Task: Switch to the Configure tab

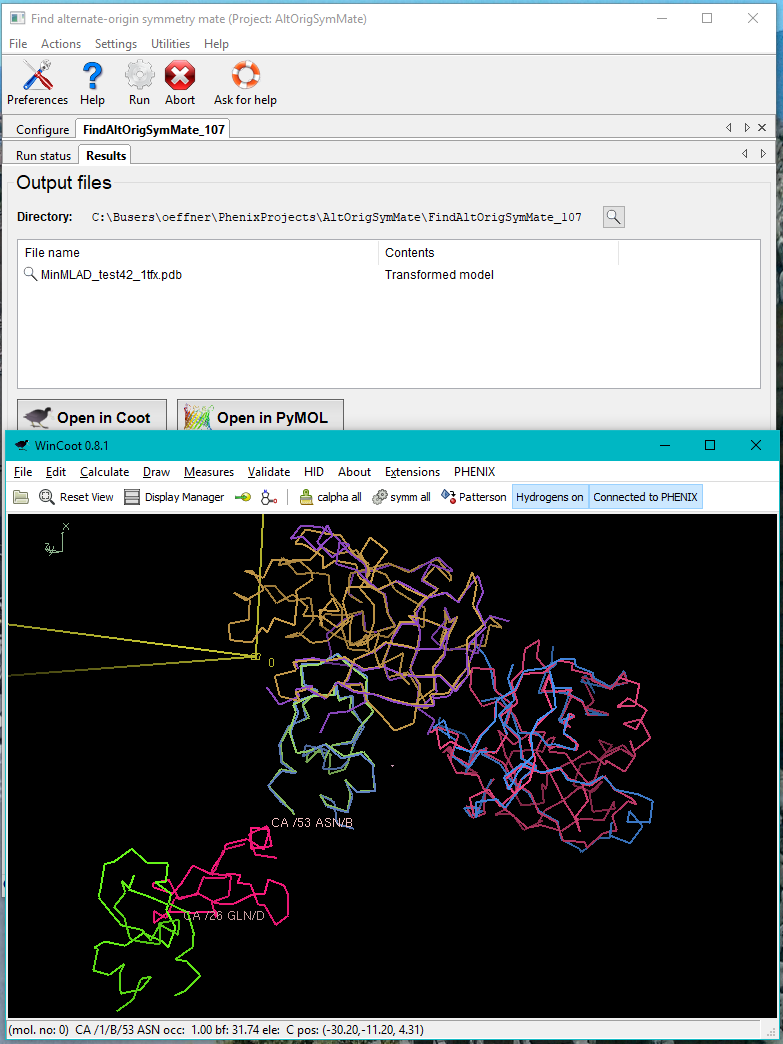Action: click(42, 130)
